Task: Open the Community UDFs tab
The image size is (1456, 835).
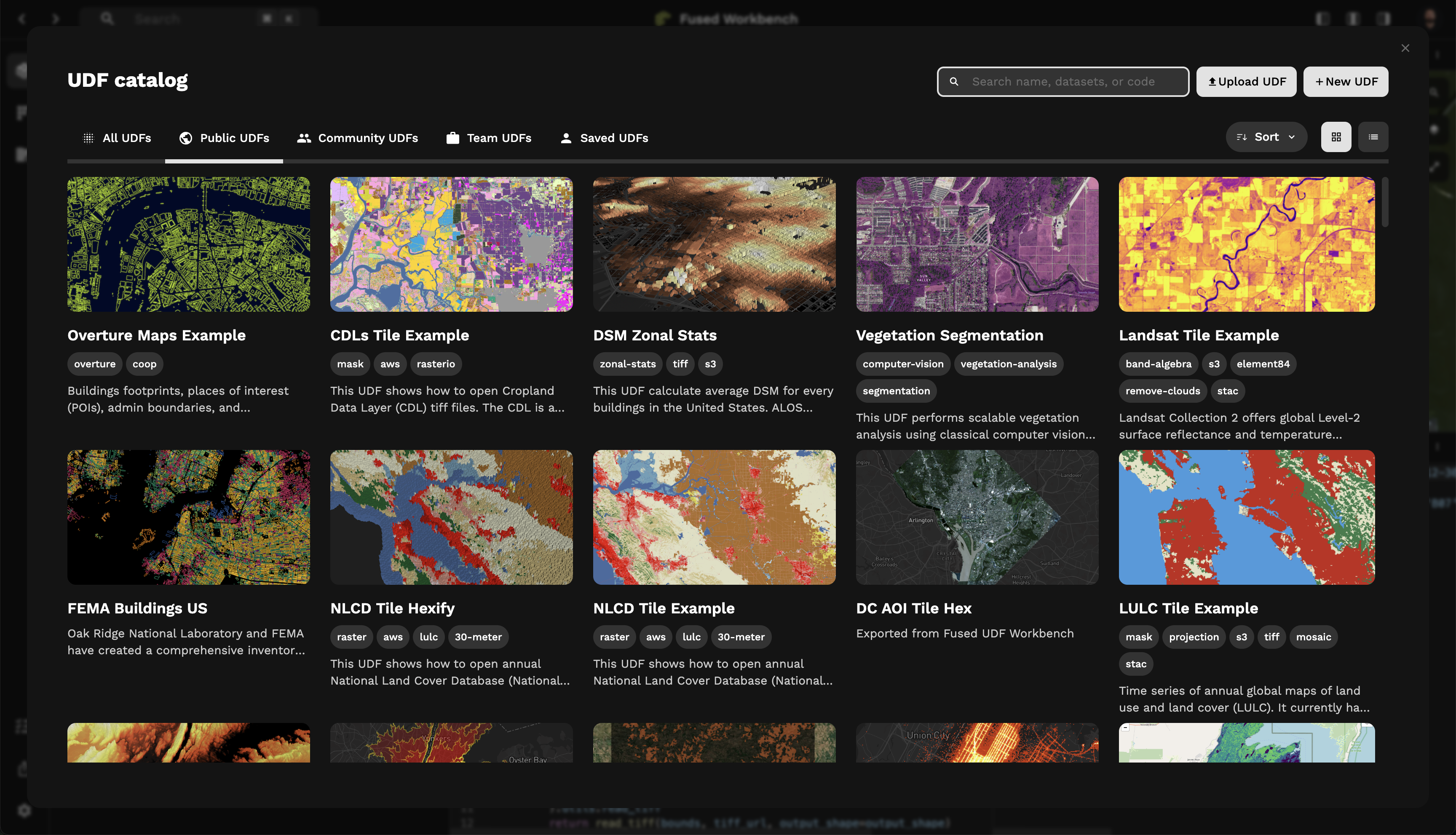Action: coord(357,138)
